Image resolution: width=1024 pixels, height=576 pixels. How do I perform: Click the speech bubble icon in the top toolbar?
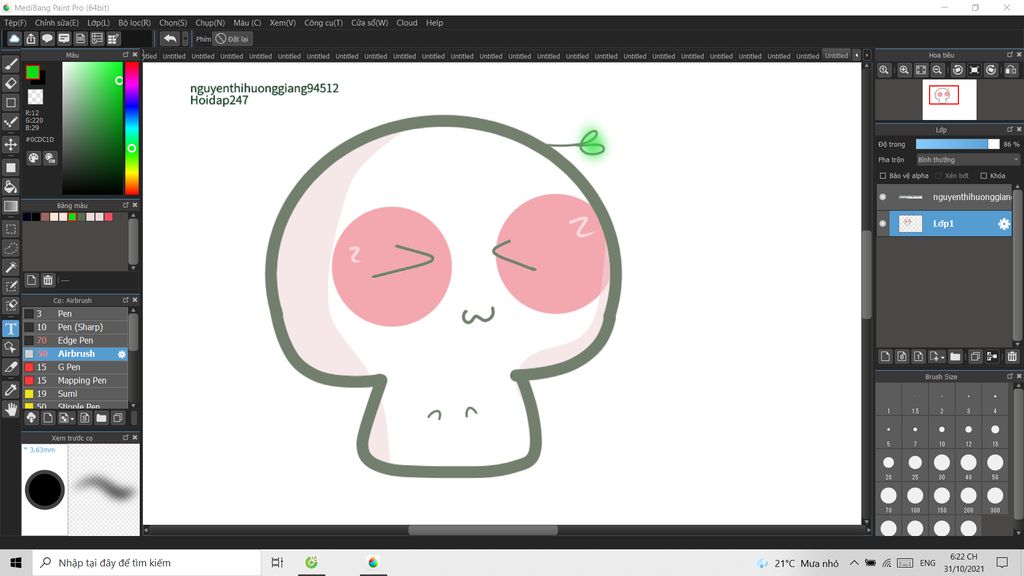pyautogui.click(x=47, y=39)
